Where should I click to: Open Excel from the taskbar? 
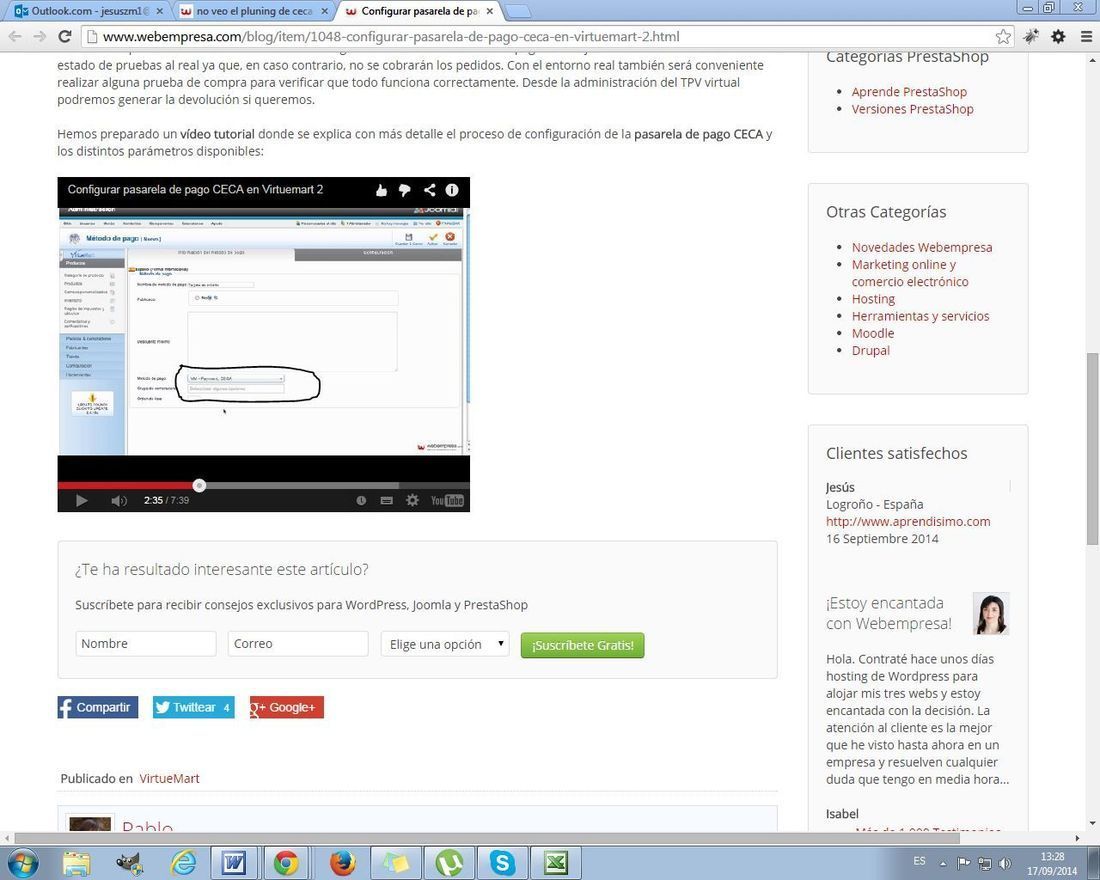pos(556,863)
